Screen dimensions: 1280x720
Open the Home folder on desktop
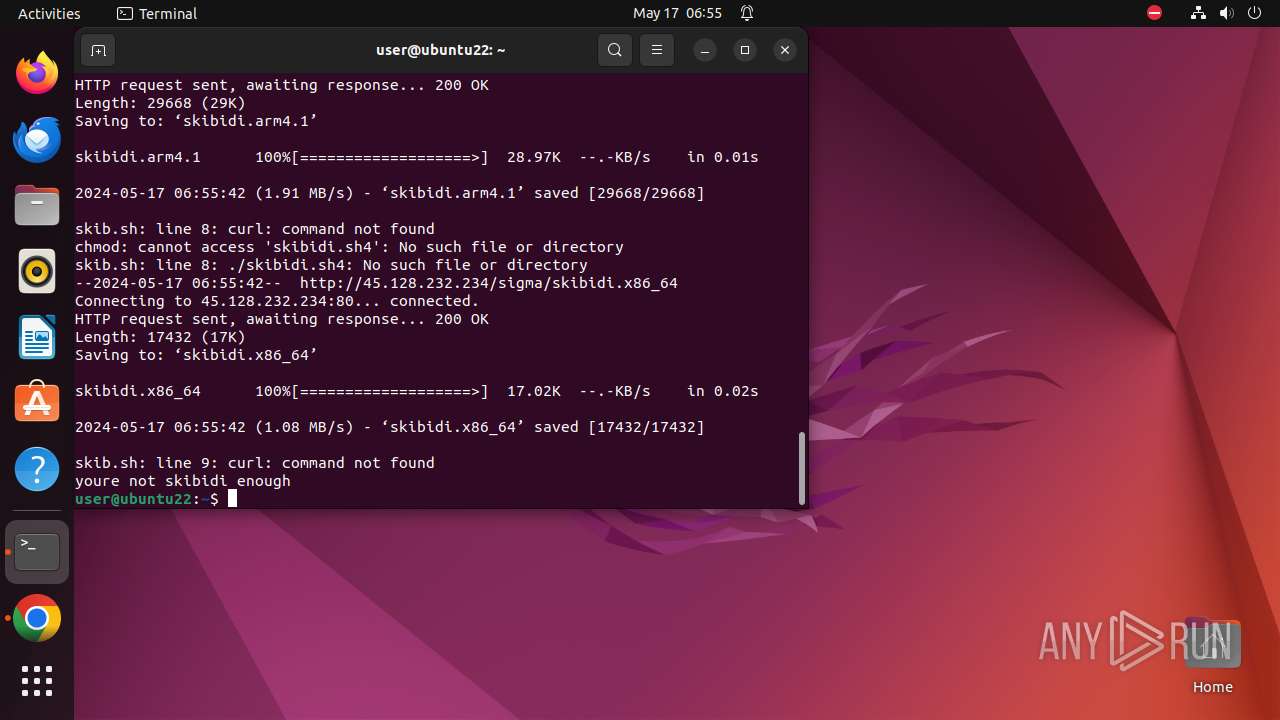(x=1212, y=656)
